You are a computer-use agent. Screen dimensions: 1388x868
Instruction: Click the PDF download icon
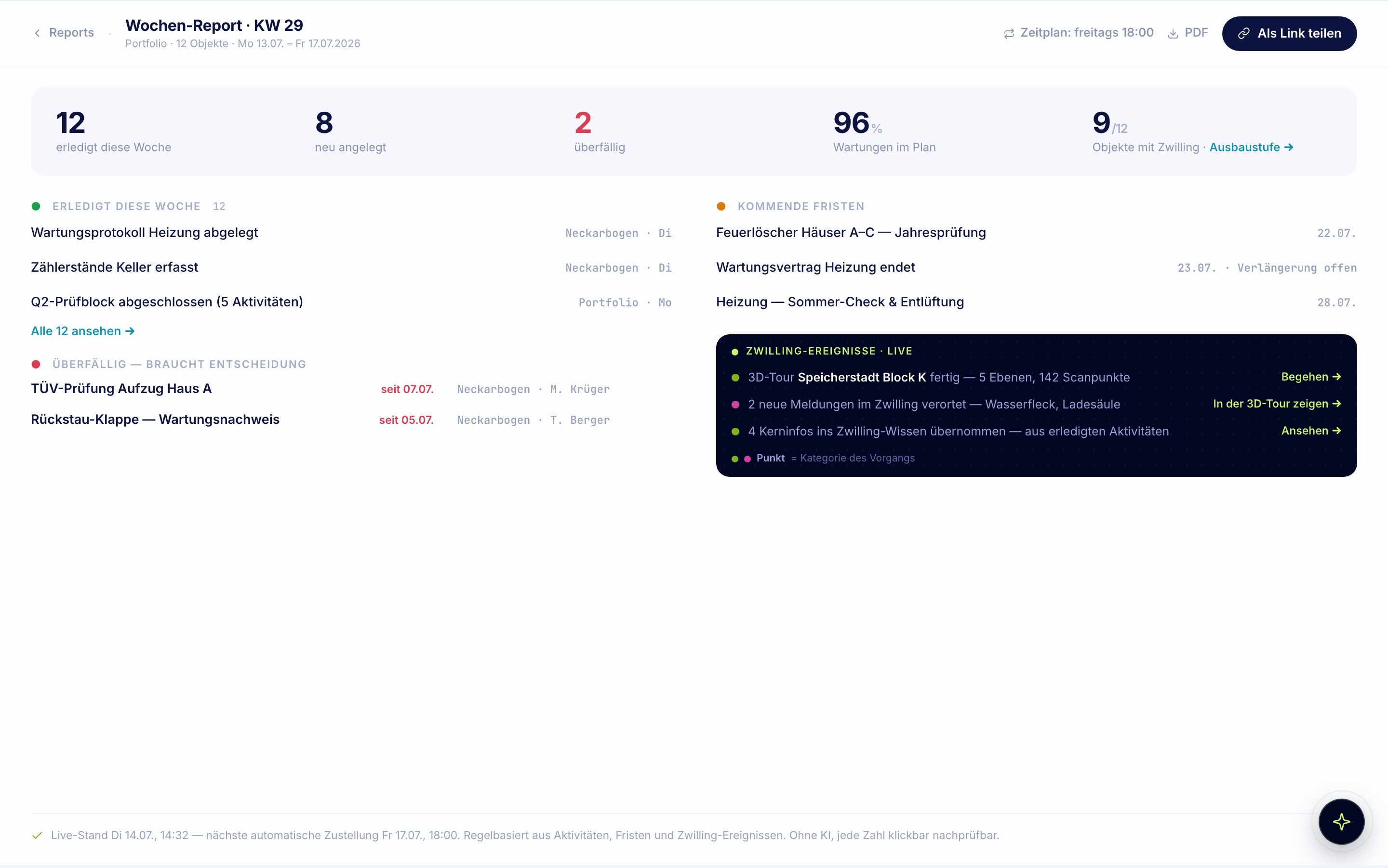tap(1173, 34)
